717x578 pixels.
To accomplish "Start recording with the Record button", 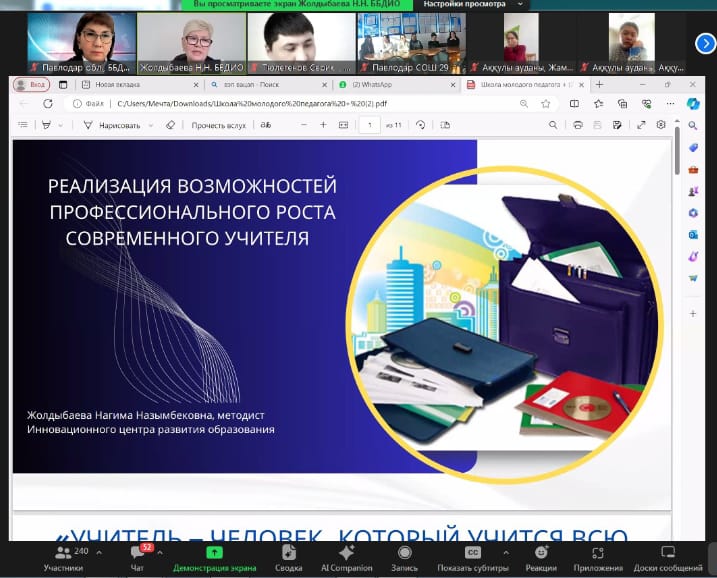I will 404,556.
